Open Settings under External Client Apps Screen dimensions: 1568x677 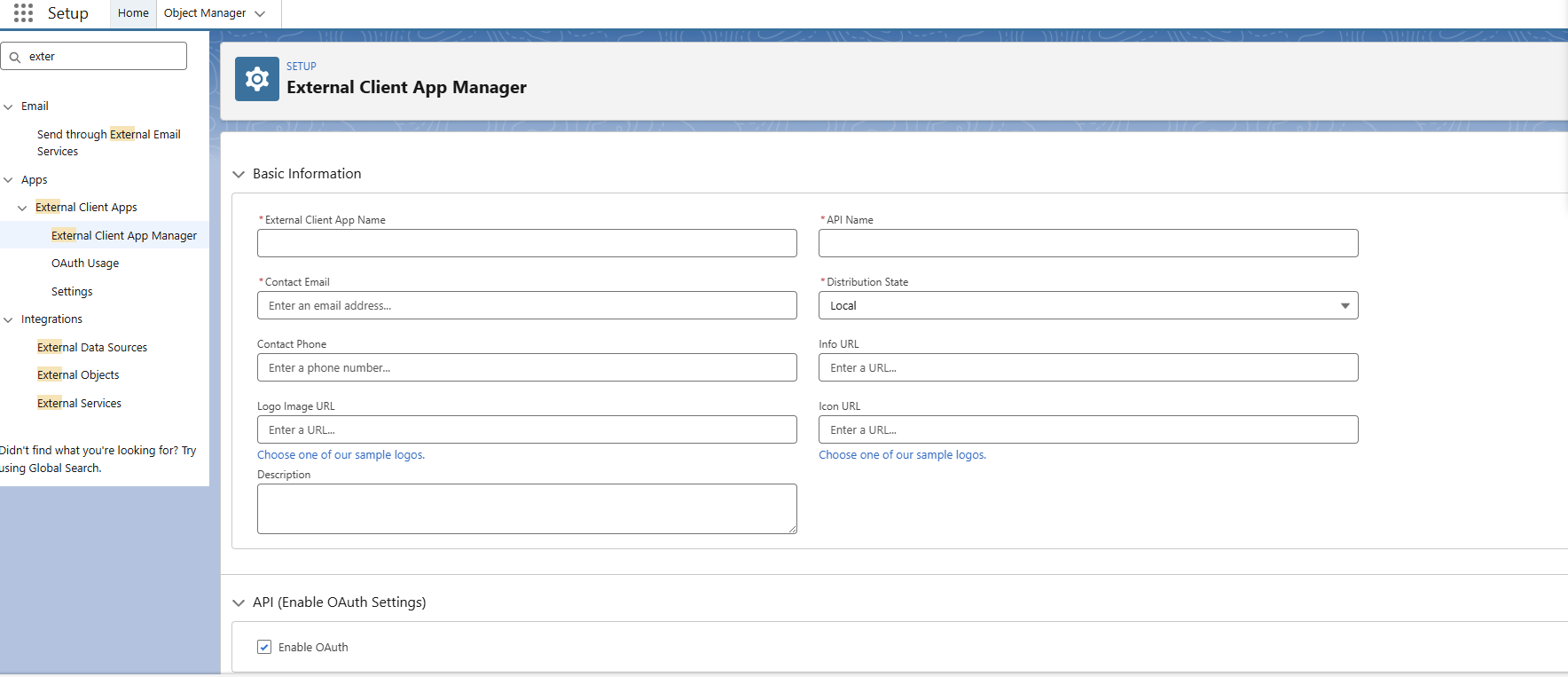(x=72, y=291)
